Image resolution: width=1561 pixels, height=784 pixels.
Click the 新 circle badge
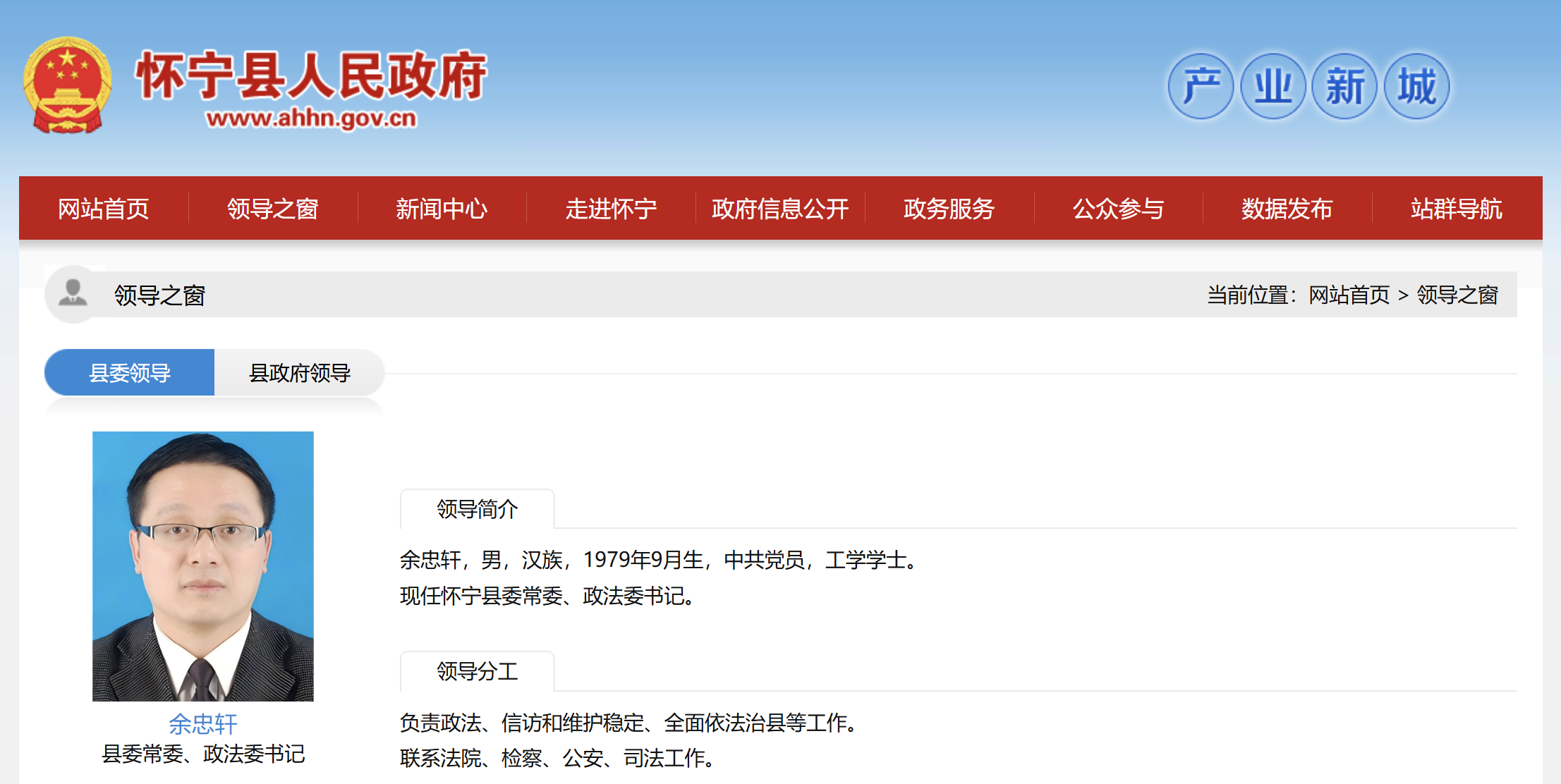pos(1344,86)
